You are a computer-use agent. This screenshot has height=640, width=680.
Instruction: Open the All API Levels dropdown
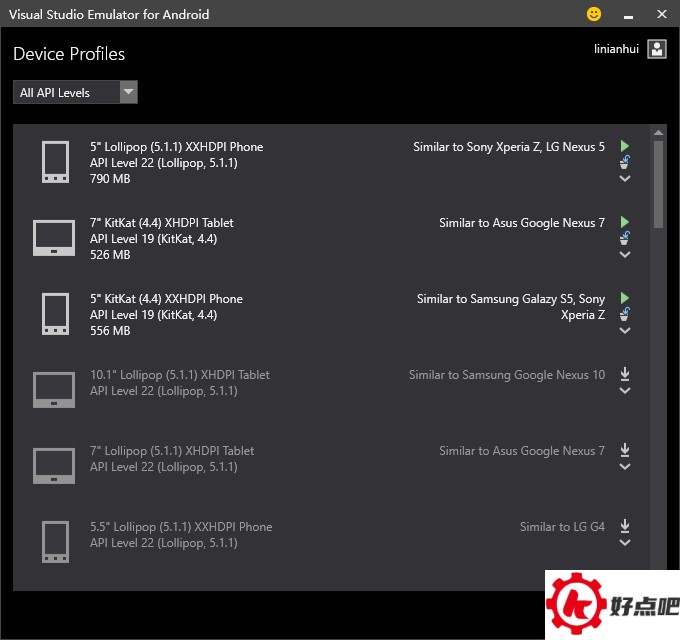pyautogui.click(x=76, y=93)
